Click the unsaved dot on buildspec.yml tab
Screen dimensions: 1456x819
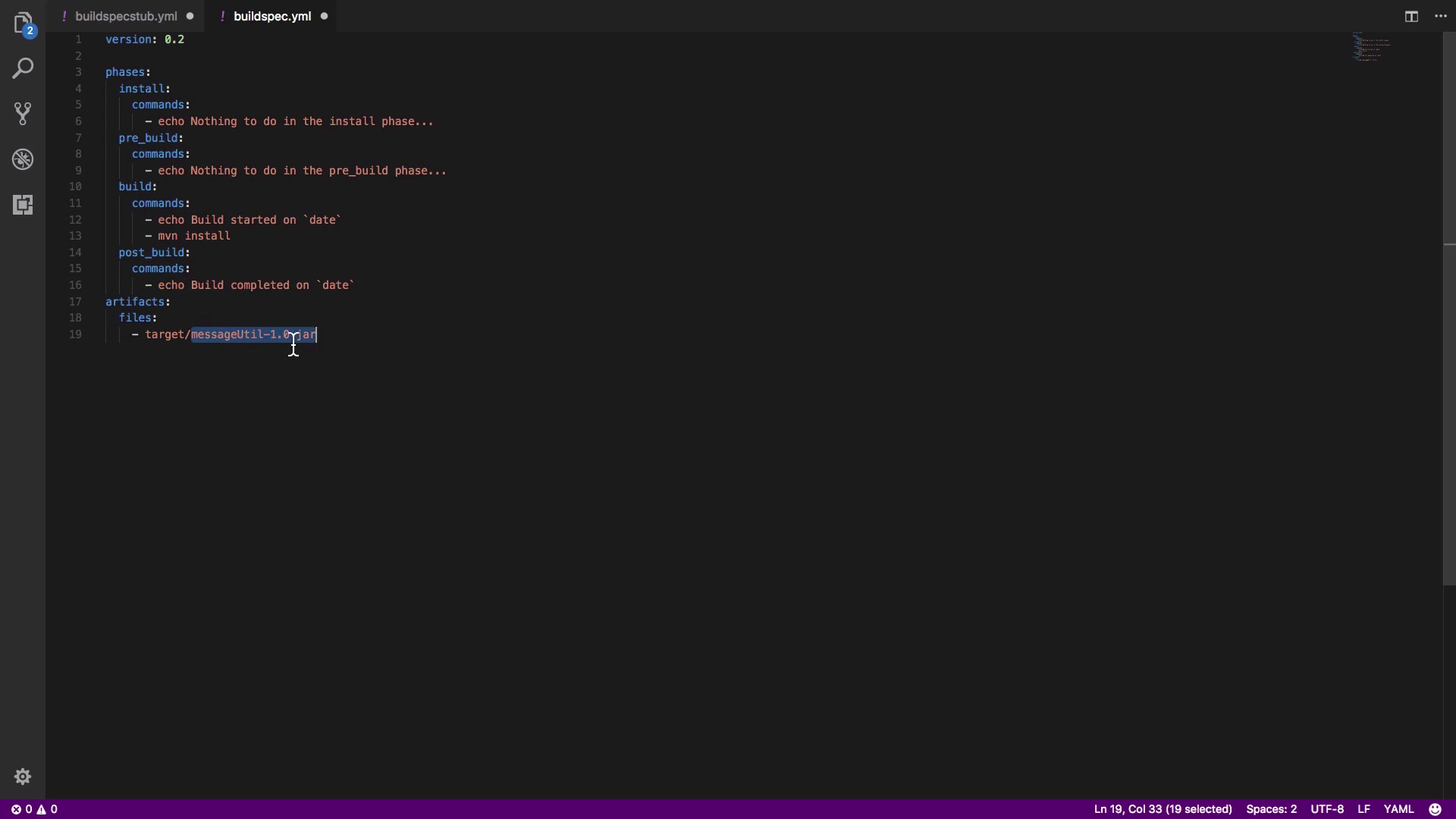click(324, 16)
